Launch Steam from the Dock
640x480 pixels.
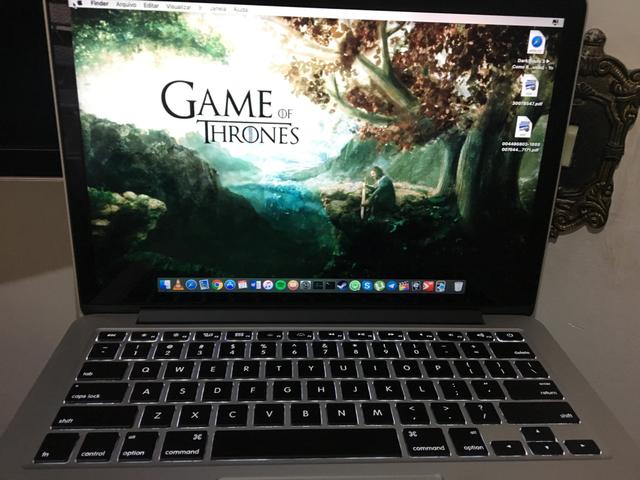342,285
